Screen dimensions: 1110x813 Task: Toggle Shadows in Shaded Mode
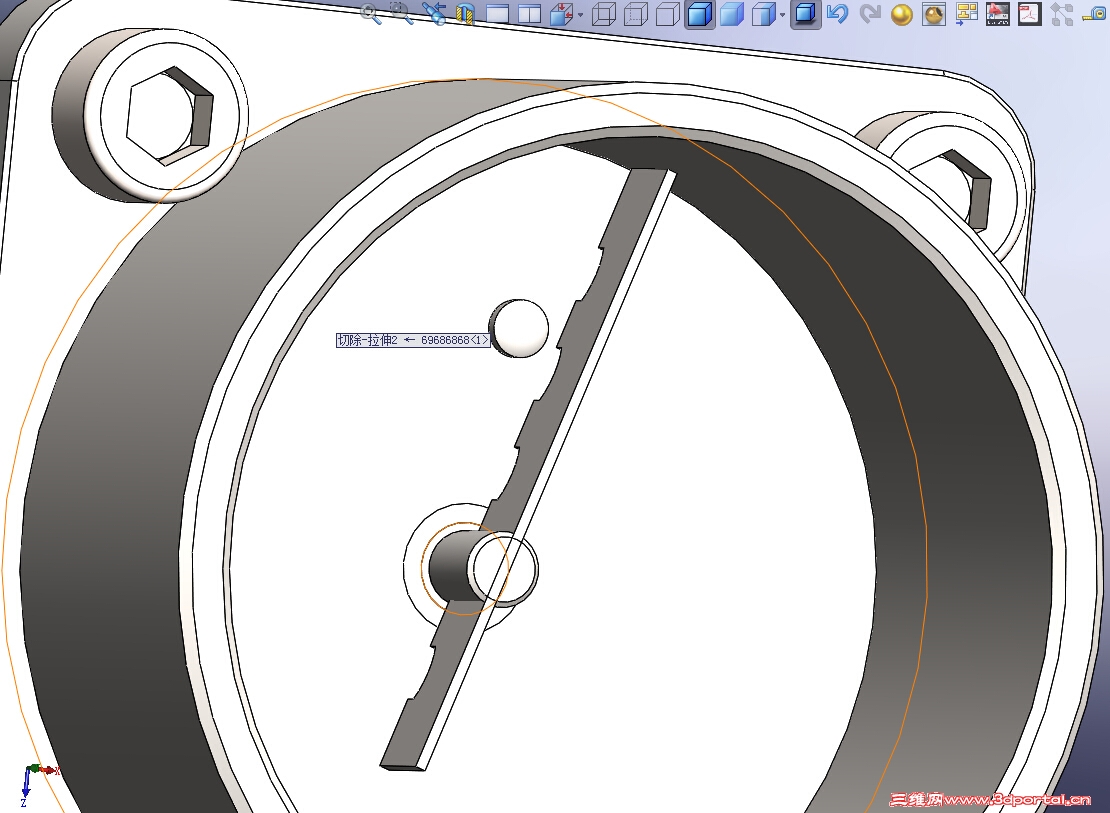coord(806,14)
